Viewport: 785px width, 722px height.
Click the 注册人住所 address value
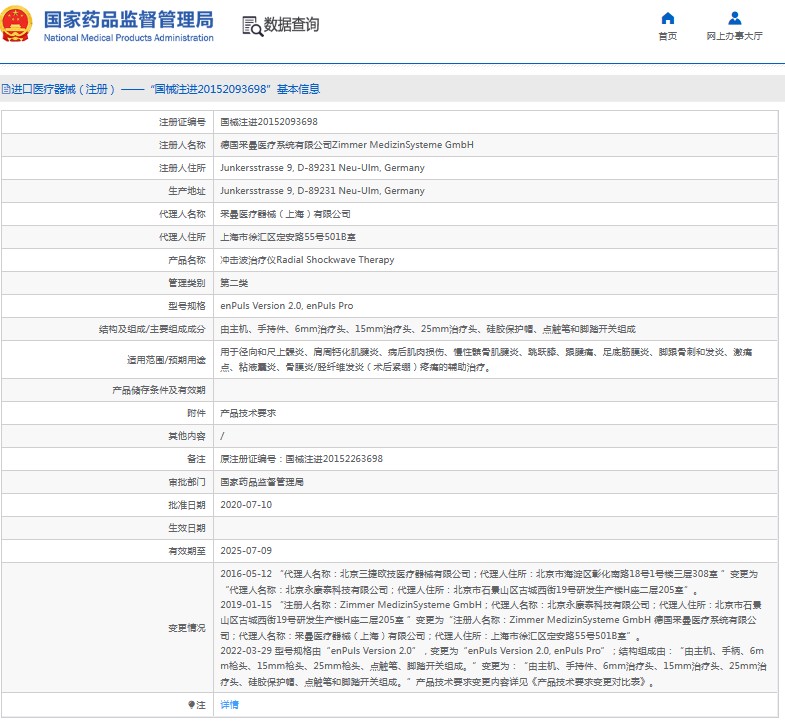[x=322, y=168]
